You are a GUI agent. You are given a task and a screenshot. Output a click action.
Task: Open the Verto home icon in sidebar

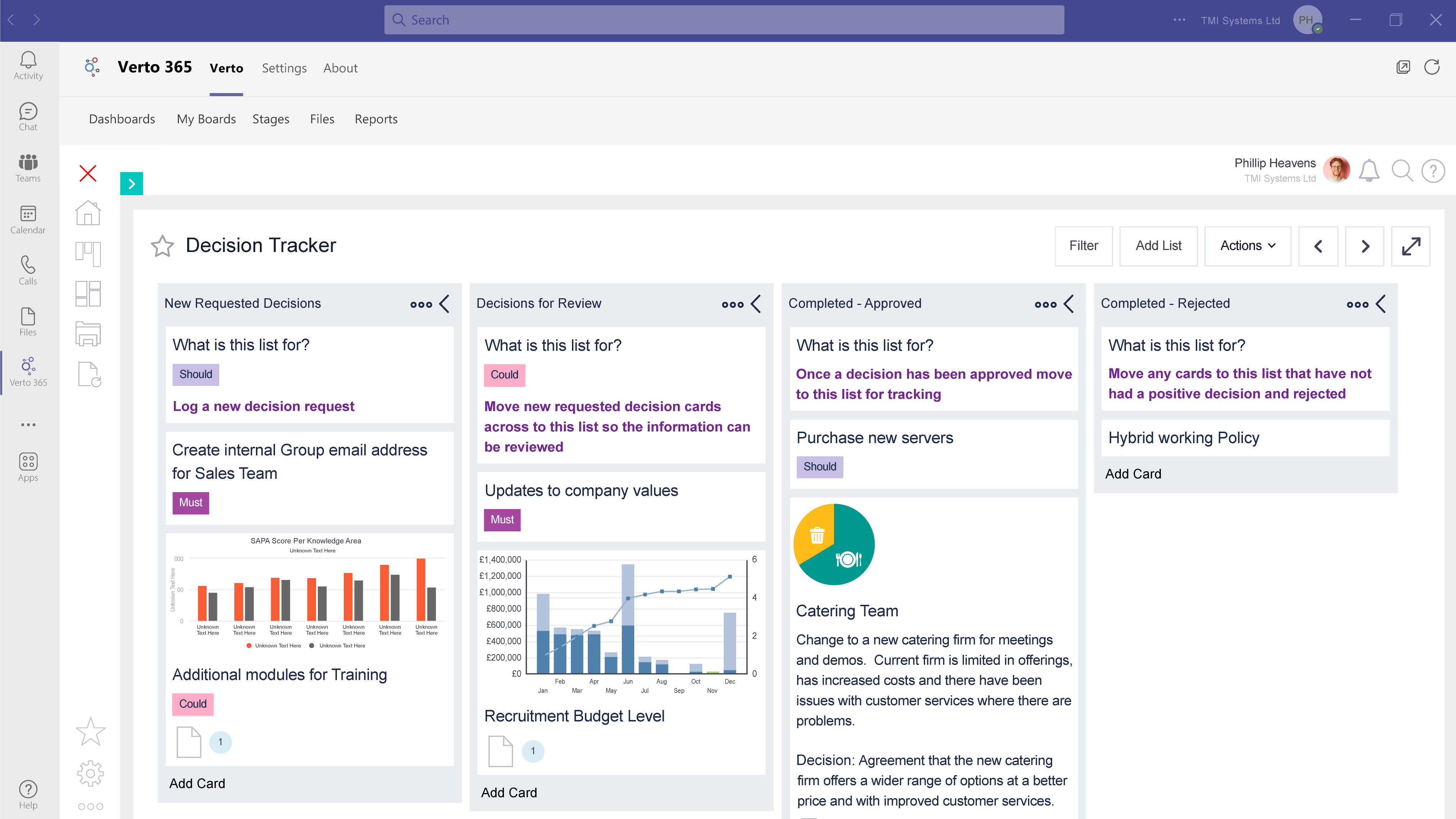[88, 213]
